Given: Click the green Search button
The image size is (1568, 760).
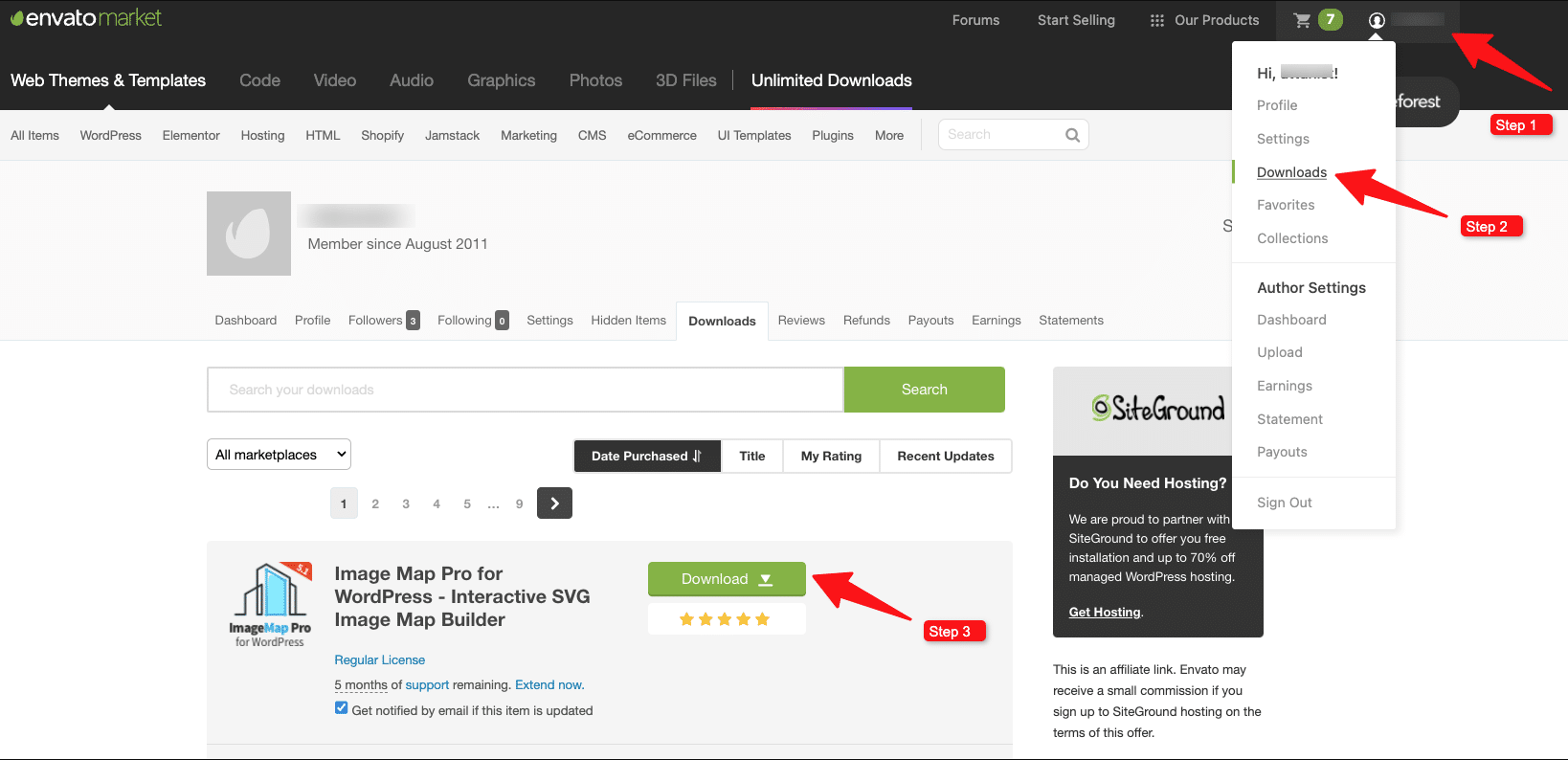Looking at the screenshot, I should 925,390.
